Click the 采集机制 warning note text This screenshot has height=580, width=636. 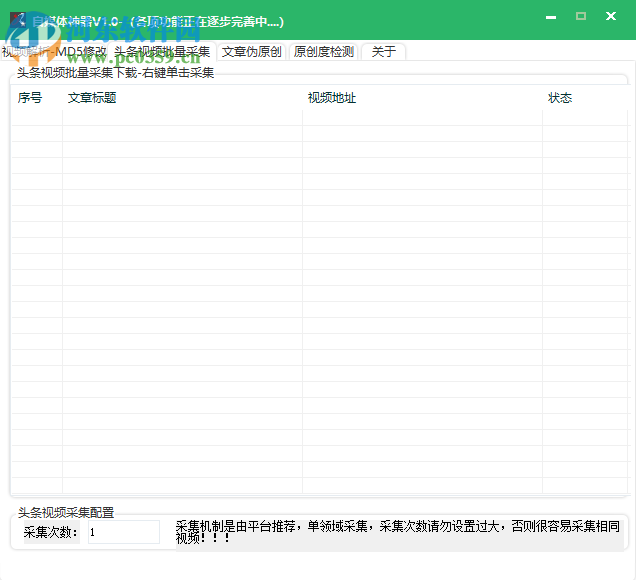point(400,532)
